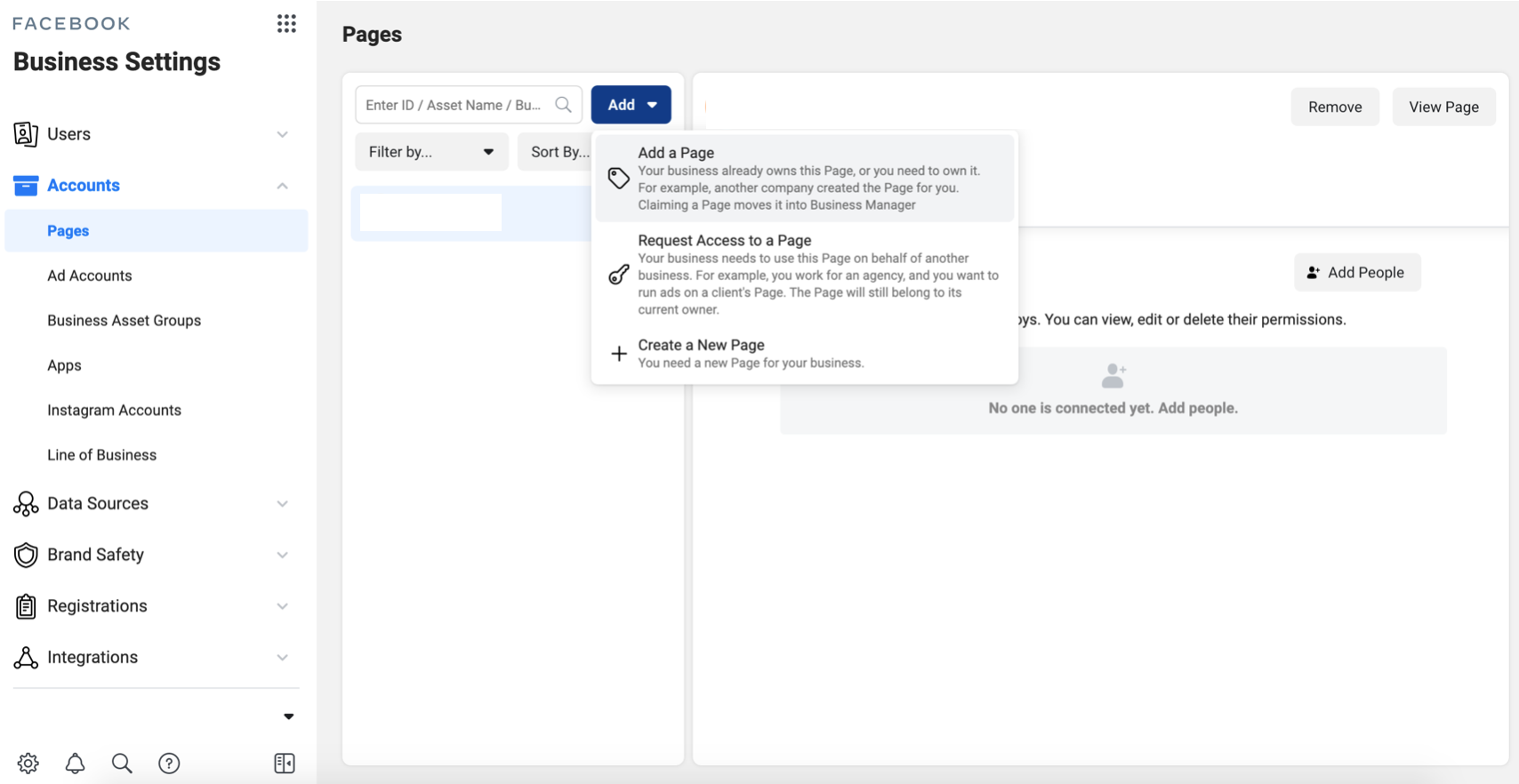Click the Data Sources icon
This screenshot has width=1519, height=784.
(x=26, y=504)
